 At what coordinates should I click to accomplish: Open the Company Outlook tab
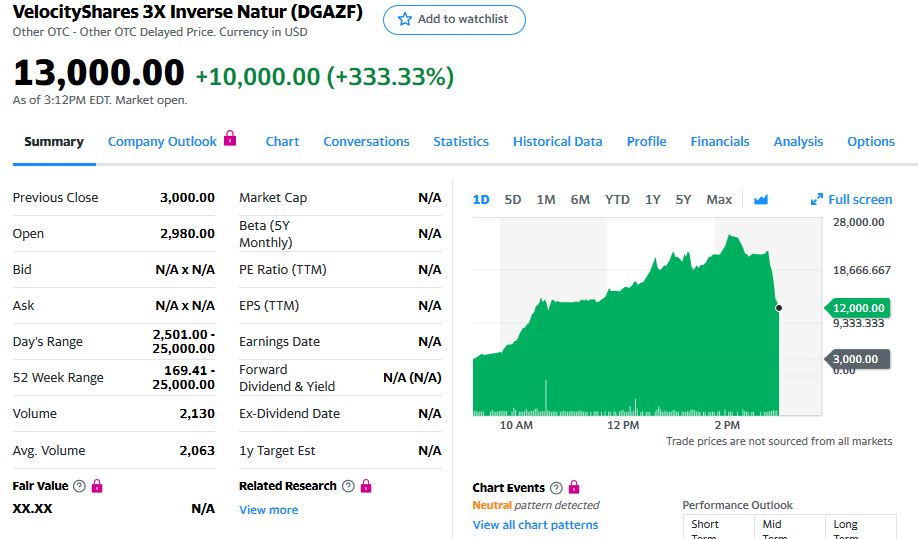(x=162, y=142)
